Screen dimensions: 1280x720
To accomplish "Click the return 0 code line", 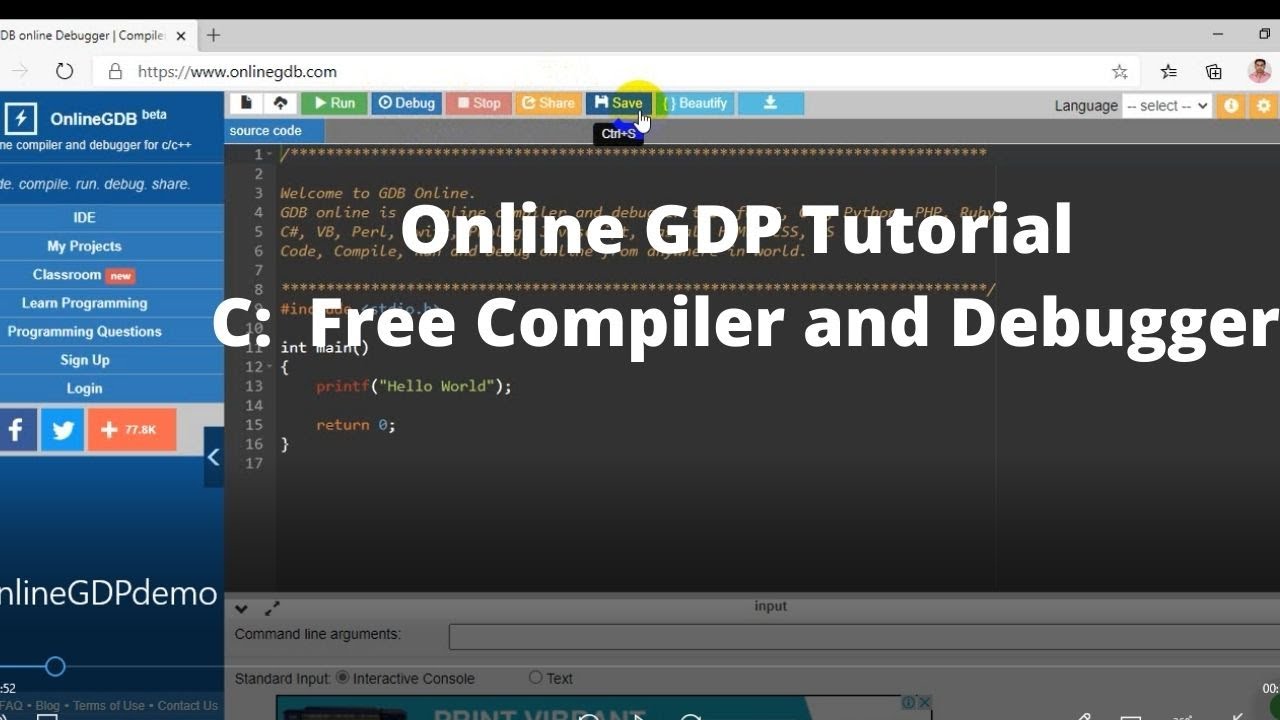I will pos(356,425).
